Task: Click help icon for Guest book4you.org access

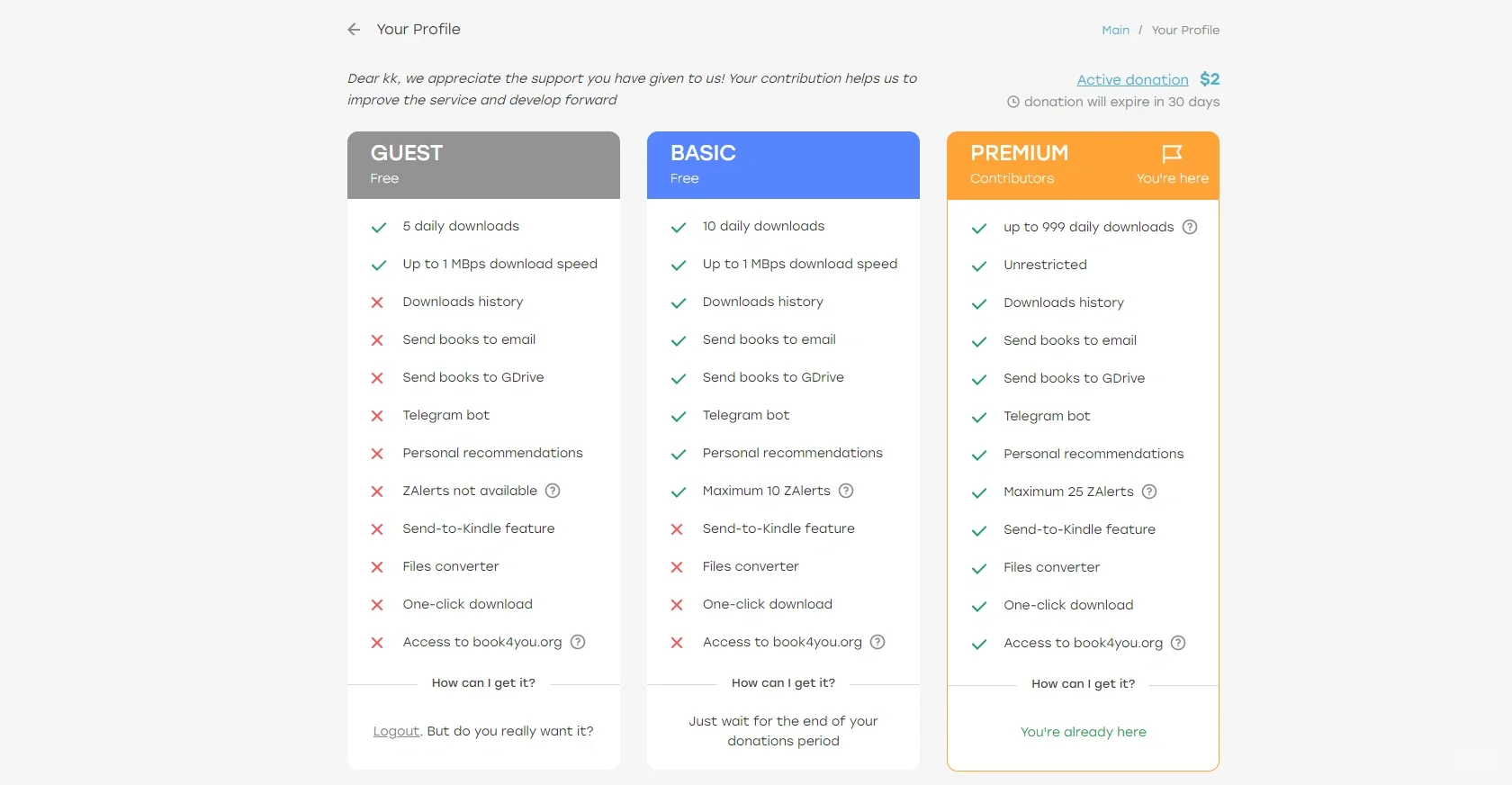Action: [x=578, y=642]
